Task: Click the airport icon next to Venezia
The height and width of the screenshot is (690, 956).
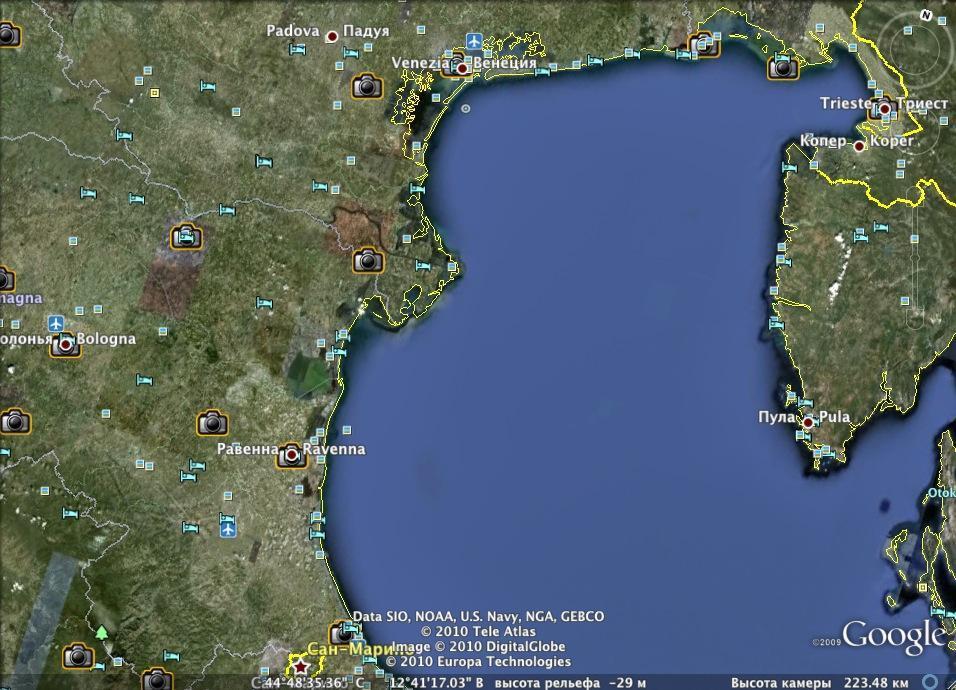Action: coord(474,42)
